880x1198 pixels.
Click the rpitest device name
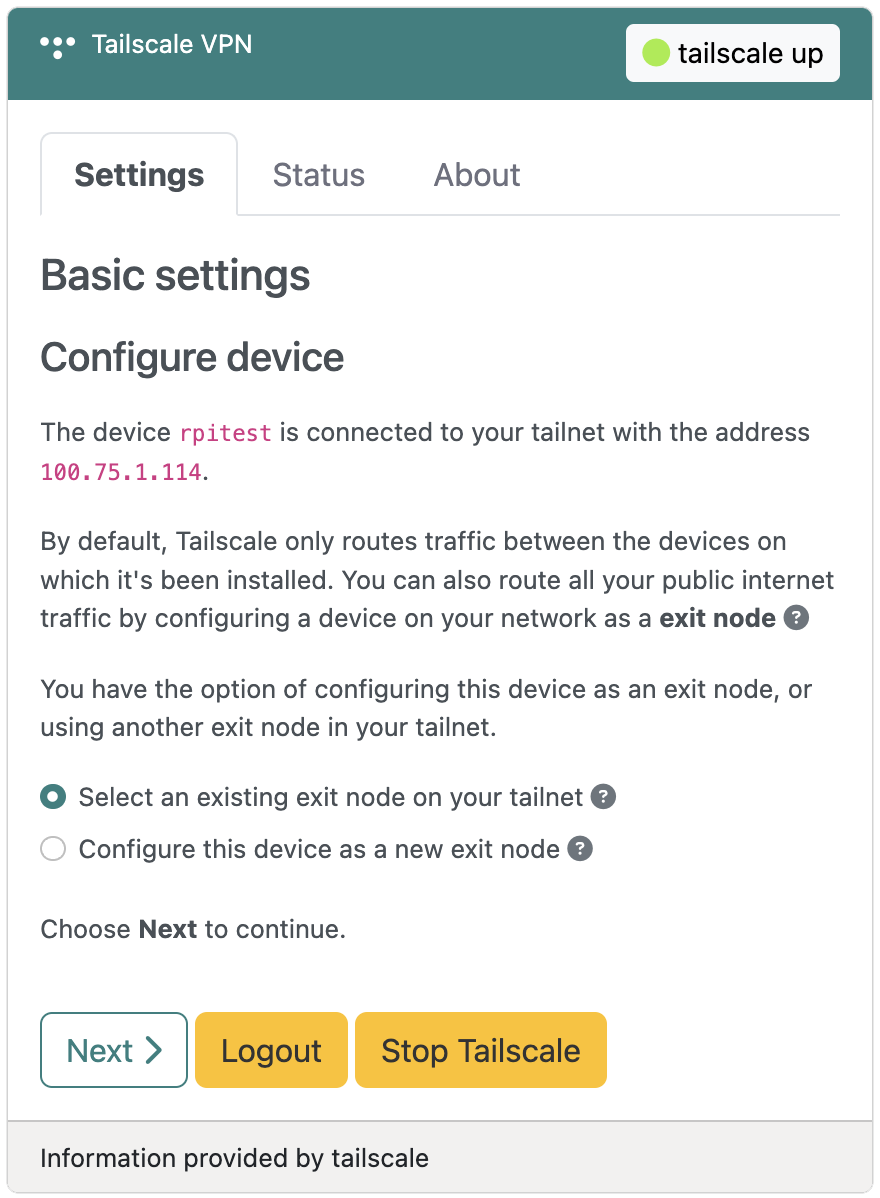tap(225, 433)
